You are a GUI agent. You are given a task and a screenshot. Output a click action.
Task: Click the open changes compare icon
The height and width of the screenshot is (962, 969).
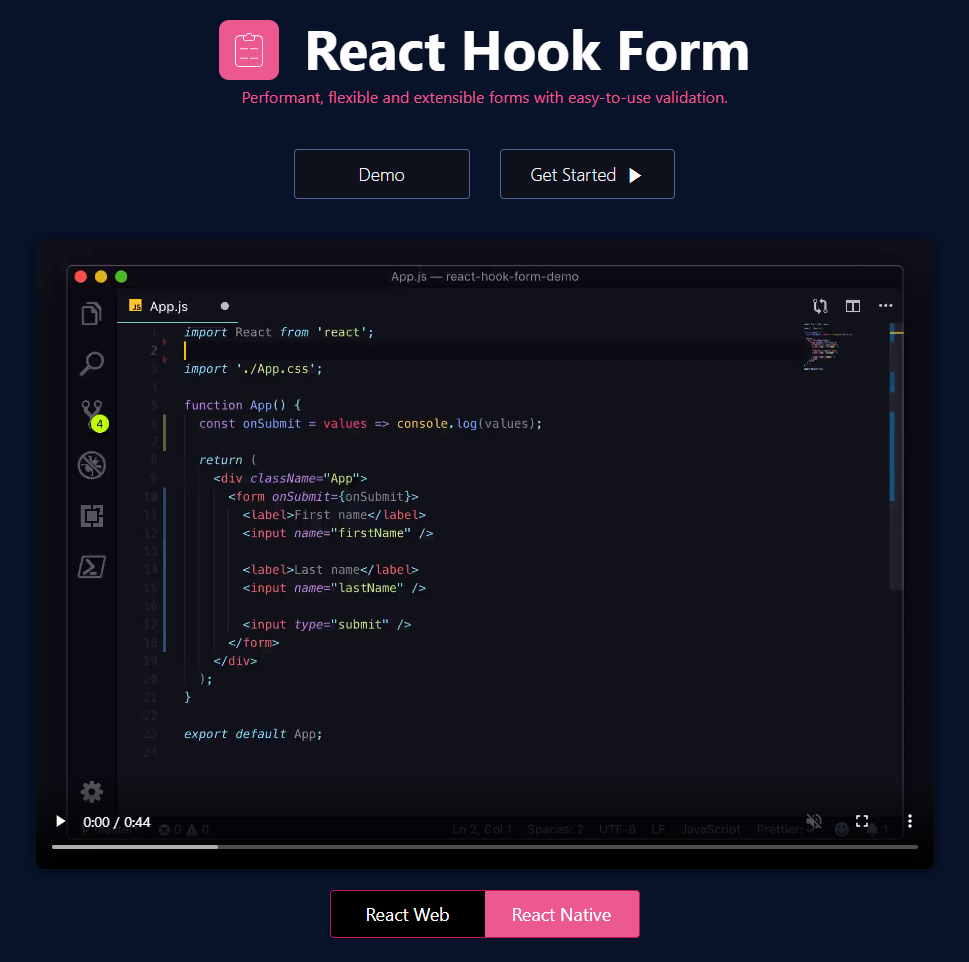coord(820,306)
